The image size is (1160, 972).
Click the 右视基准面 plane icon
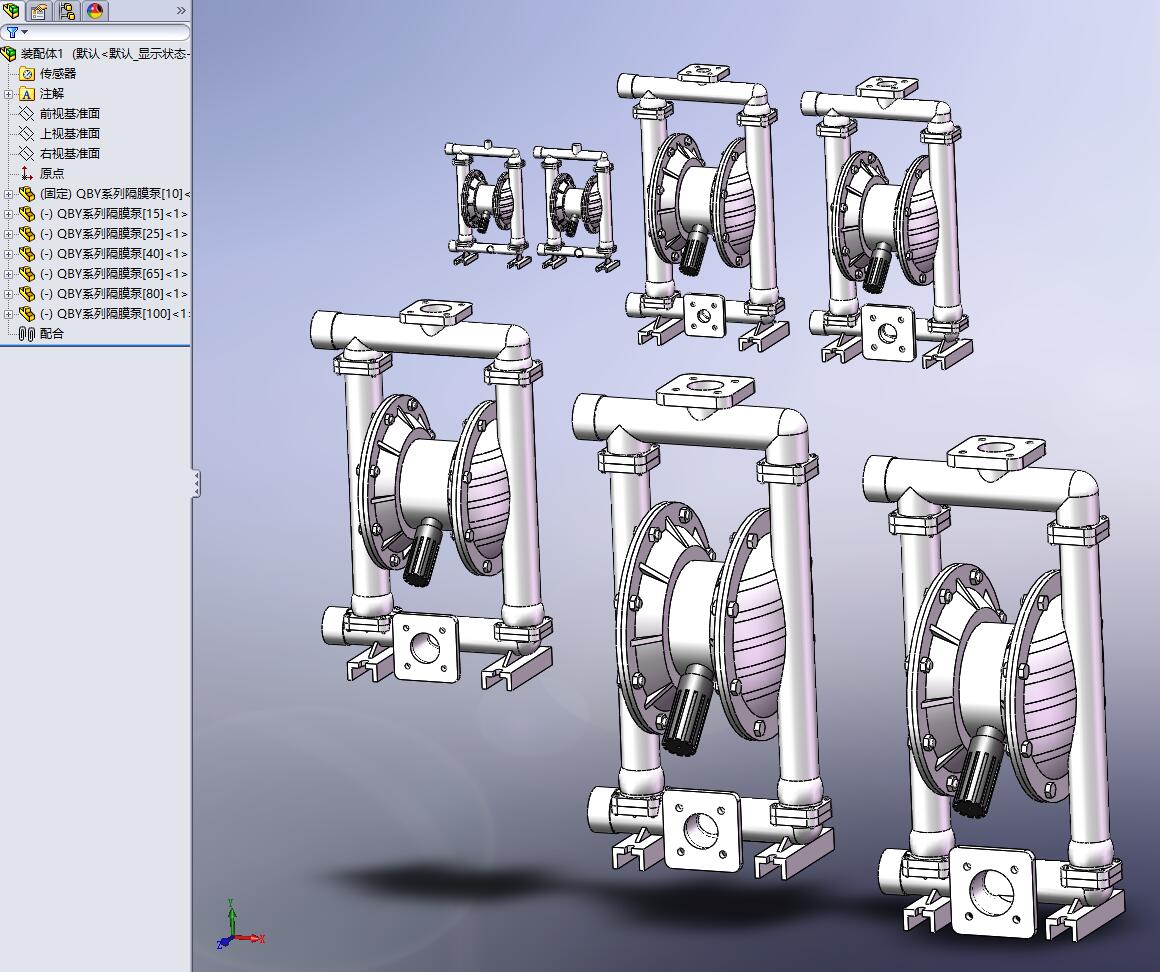(x=27, y=154)
